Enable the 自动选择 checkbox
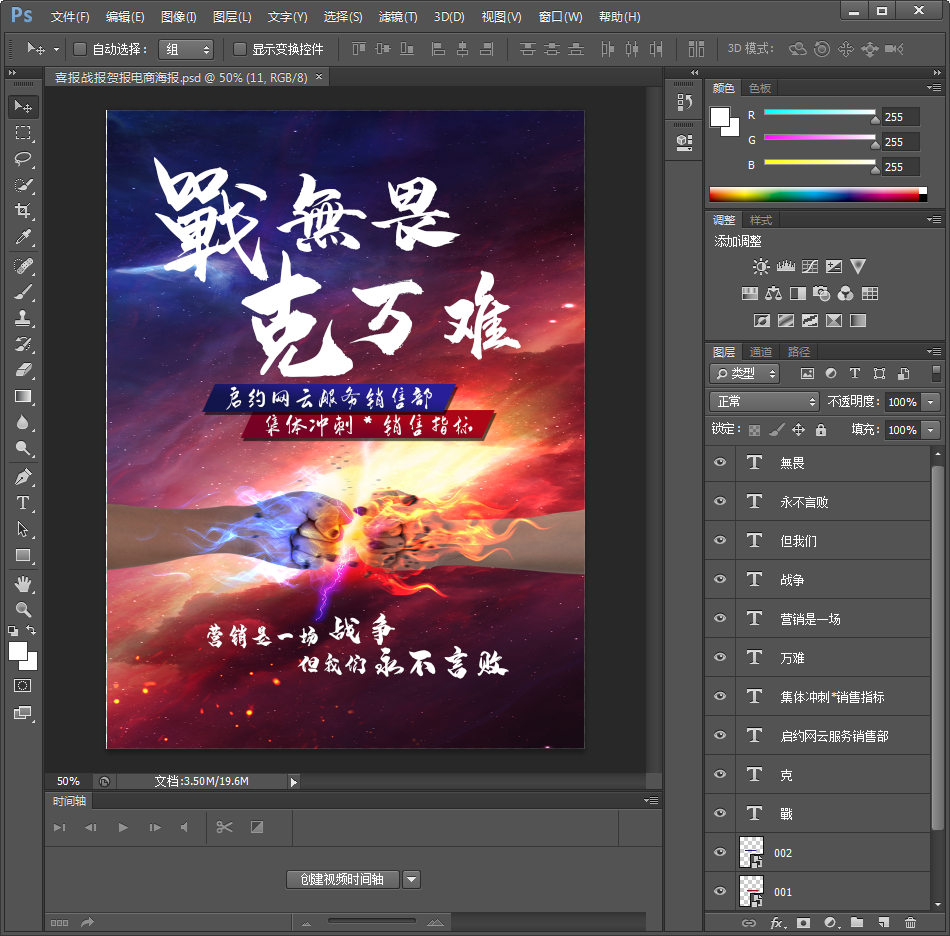 [80, 49]
